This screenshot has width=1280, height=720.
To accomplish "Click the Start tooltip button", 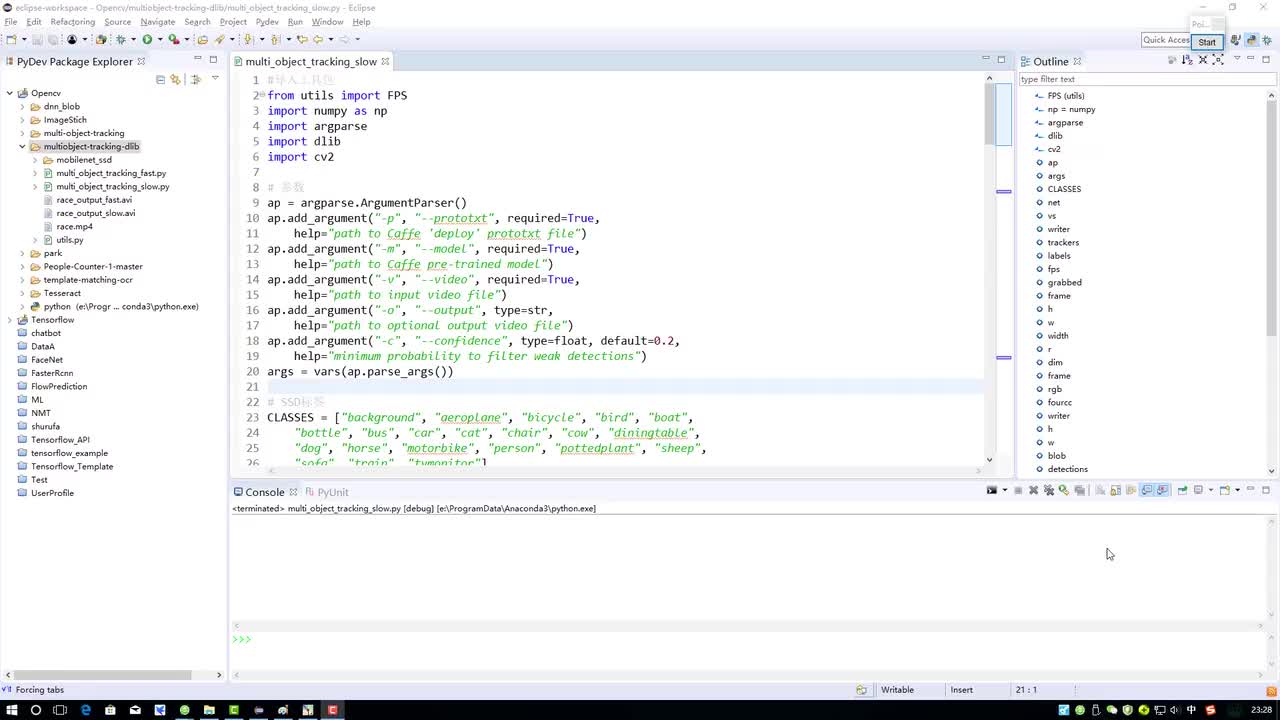I will tap(1207, 42).
